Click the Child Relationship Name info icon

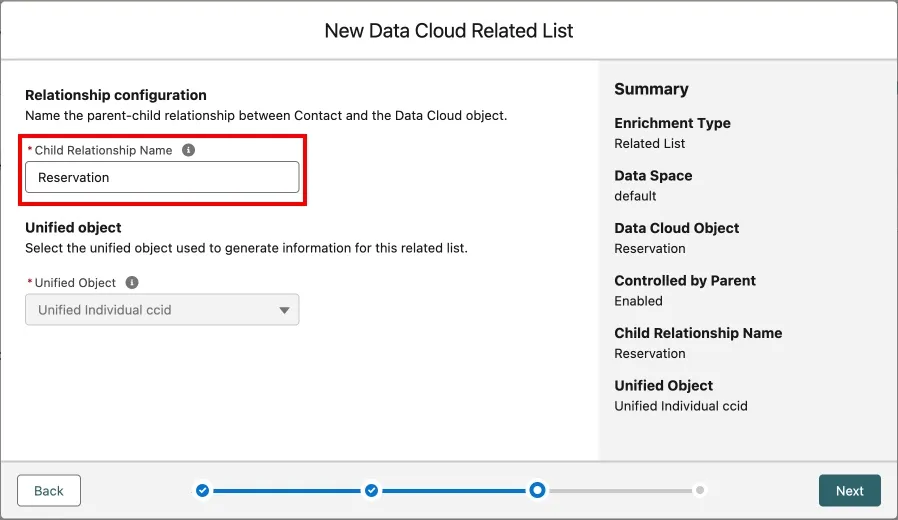[188, 150]
